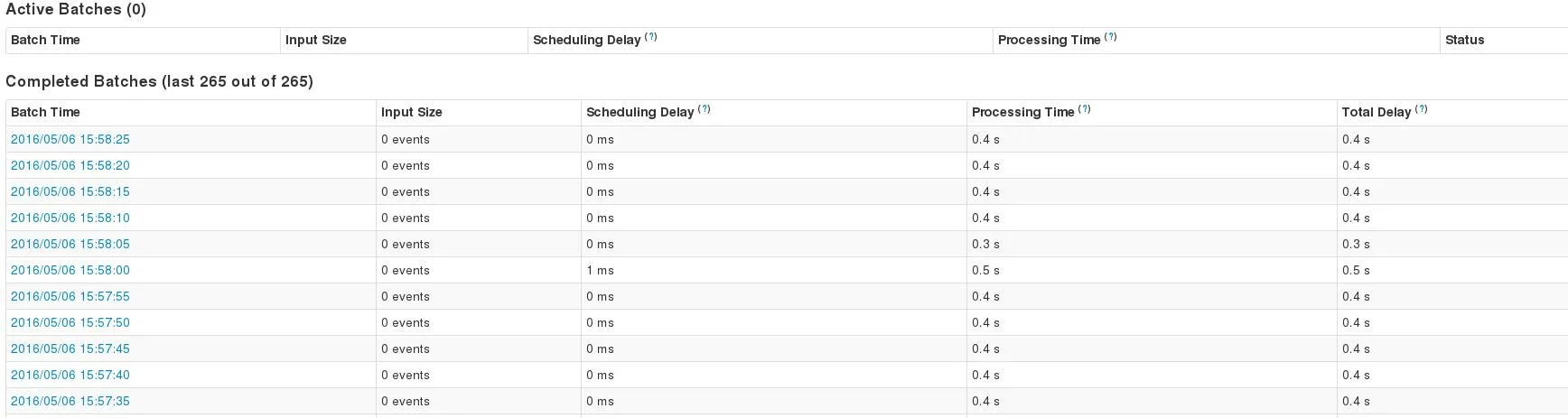The height and width of the screenshot is (418, 1568).
Task: Open batch 2016/05/06 15:57:45 link
Action: [x=70, y=348]
